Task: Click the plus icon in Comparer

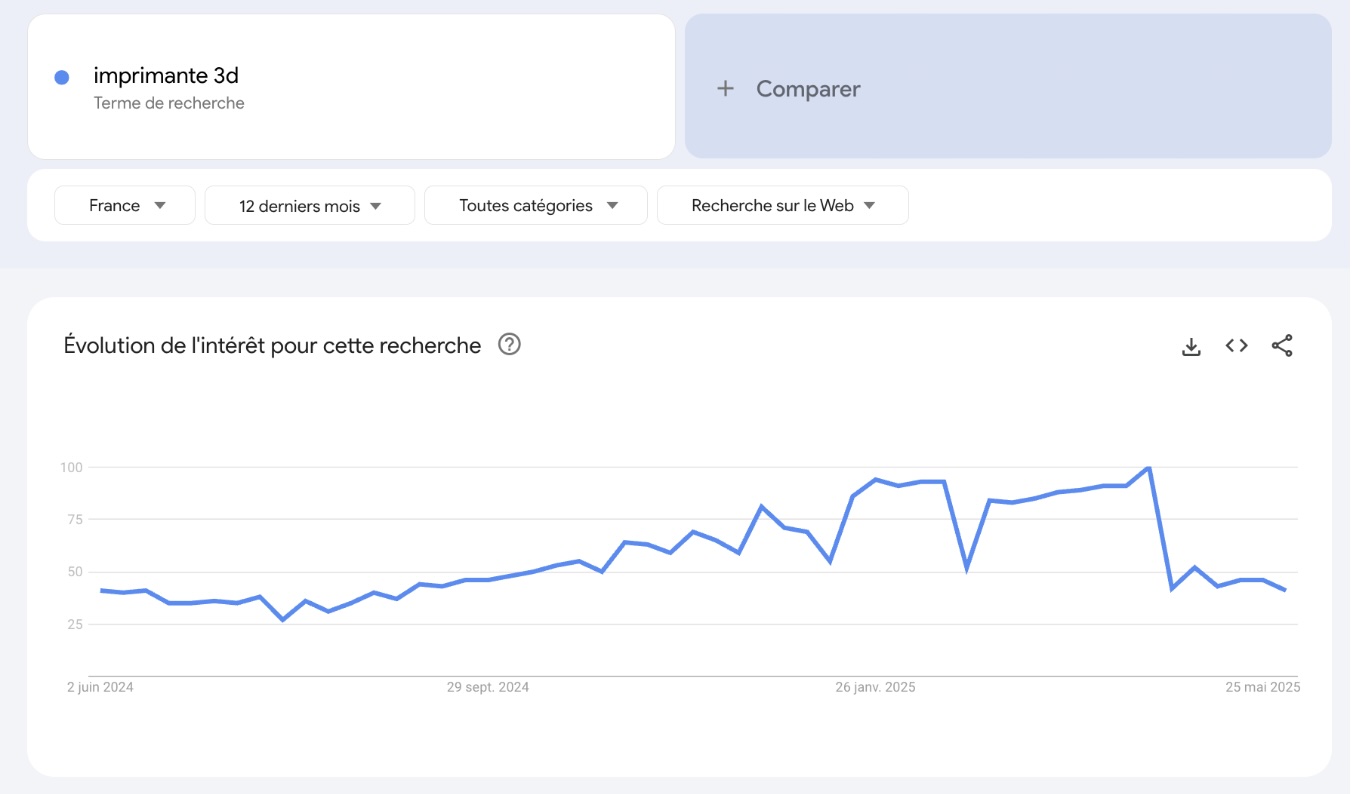Action: 726,88
